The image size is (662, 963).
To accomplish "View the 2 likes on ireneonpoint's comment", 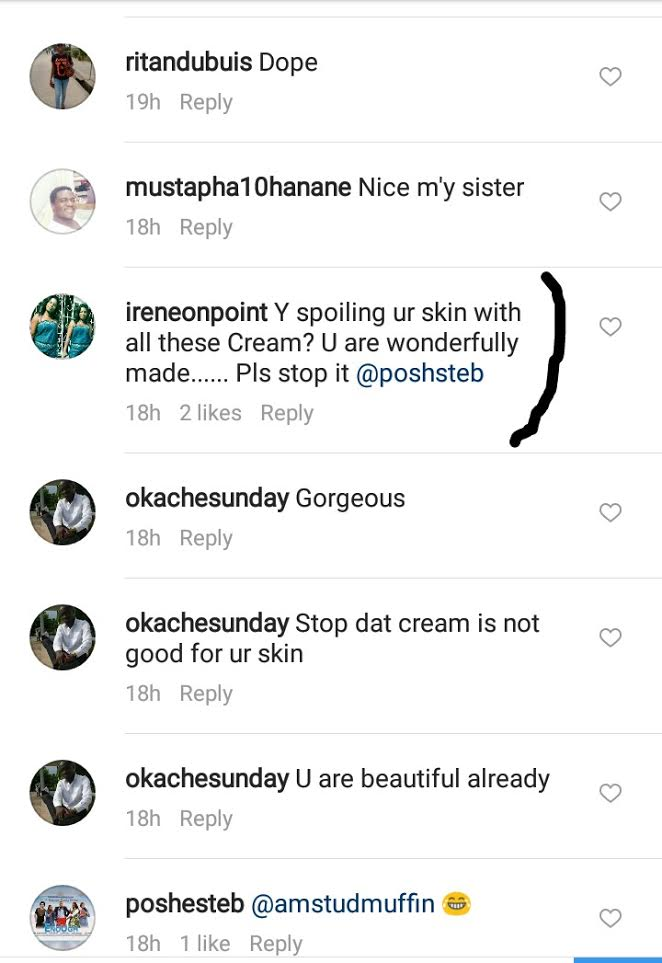I will tap(210, 413).
